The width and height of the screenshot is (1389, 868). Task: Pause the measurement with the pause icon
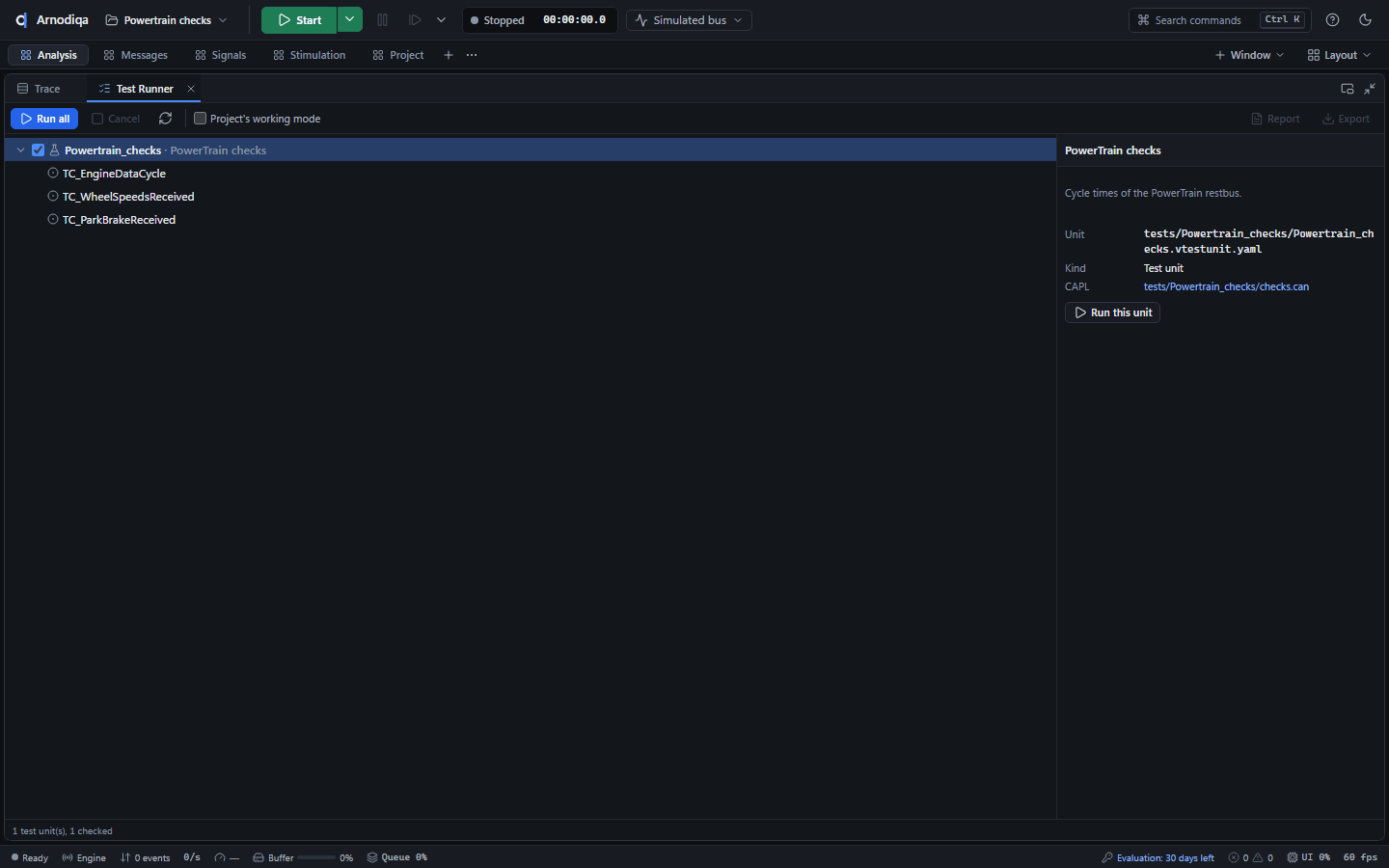pos(383,20)
